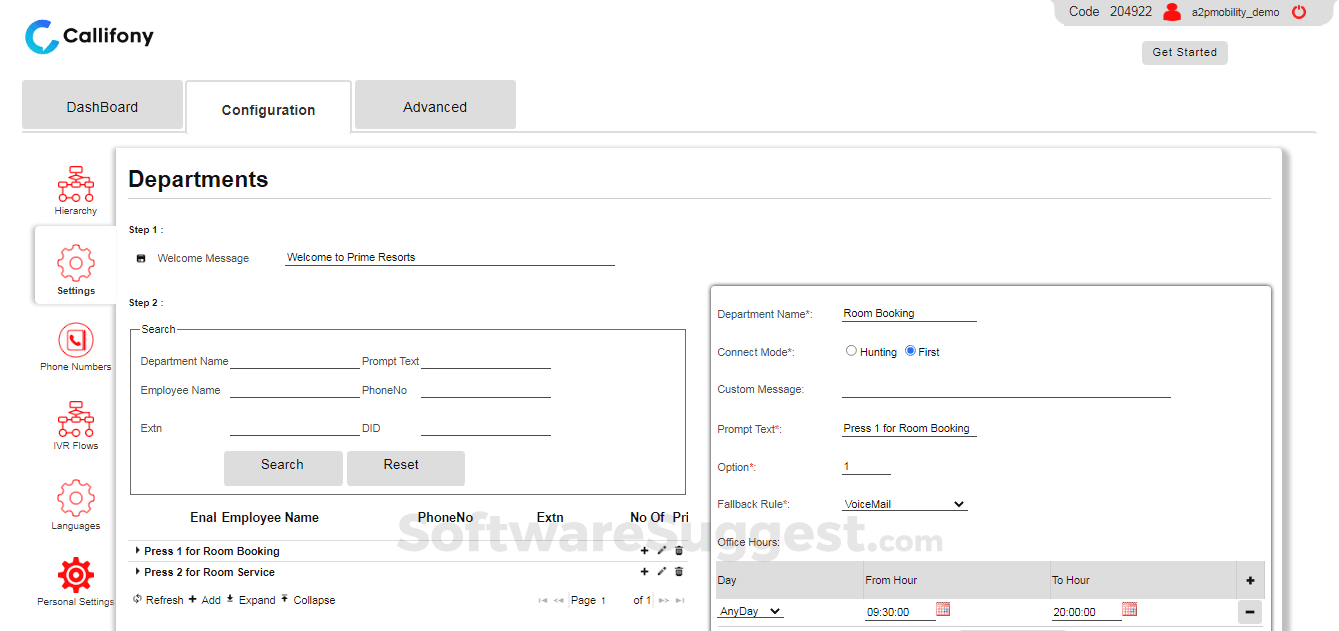Open the From Hour calendar picker icon
1339x631 pixels.
943,609
